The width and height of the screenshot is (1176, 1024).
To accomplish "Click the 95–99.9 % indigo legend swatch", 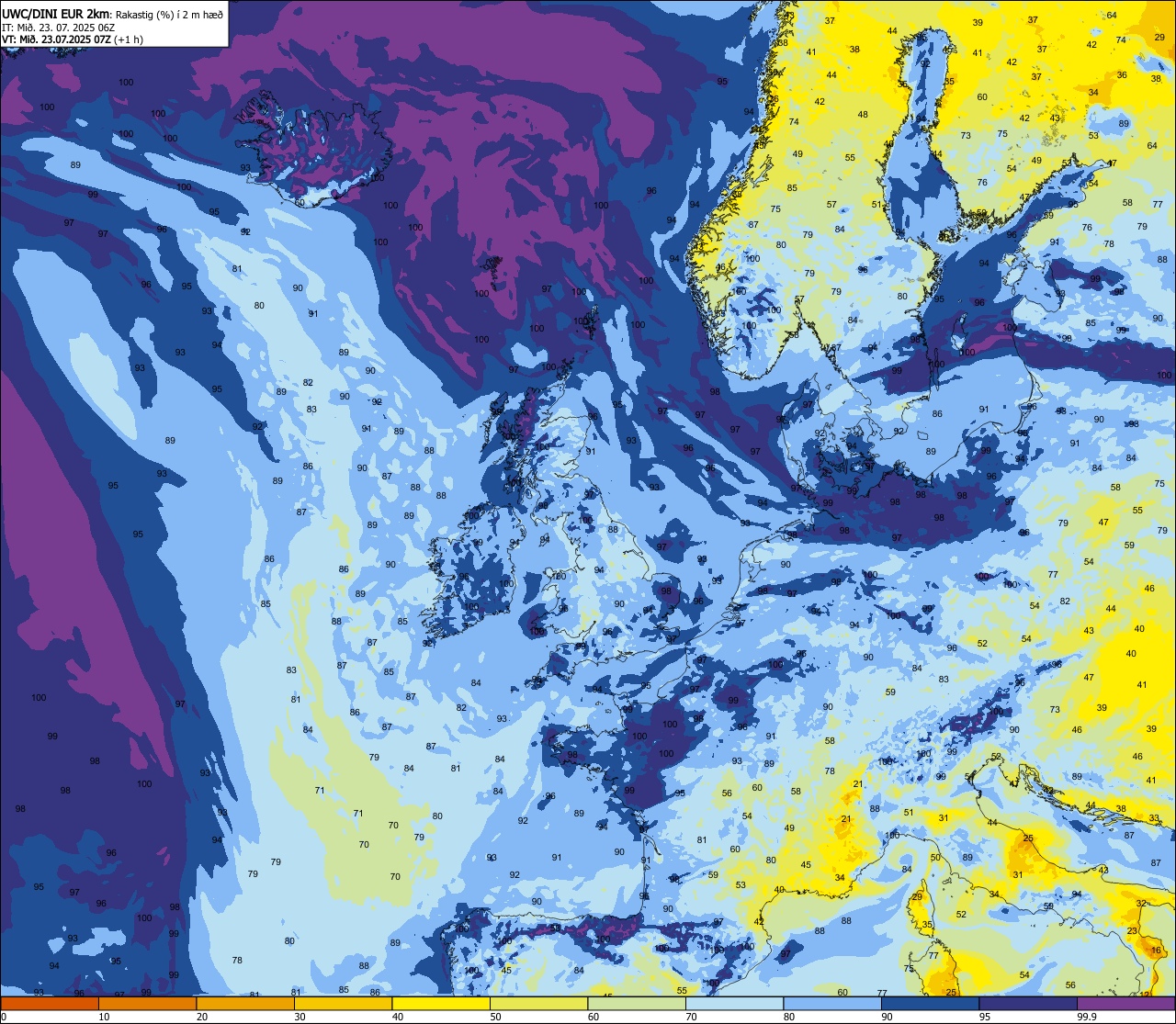I will click(1028, 1004).
